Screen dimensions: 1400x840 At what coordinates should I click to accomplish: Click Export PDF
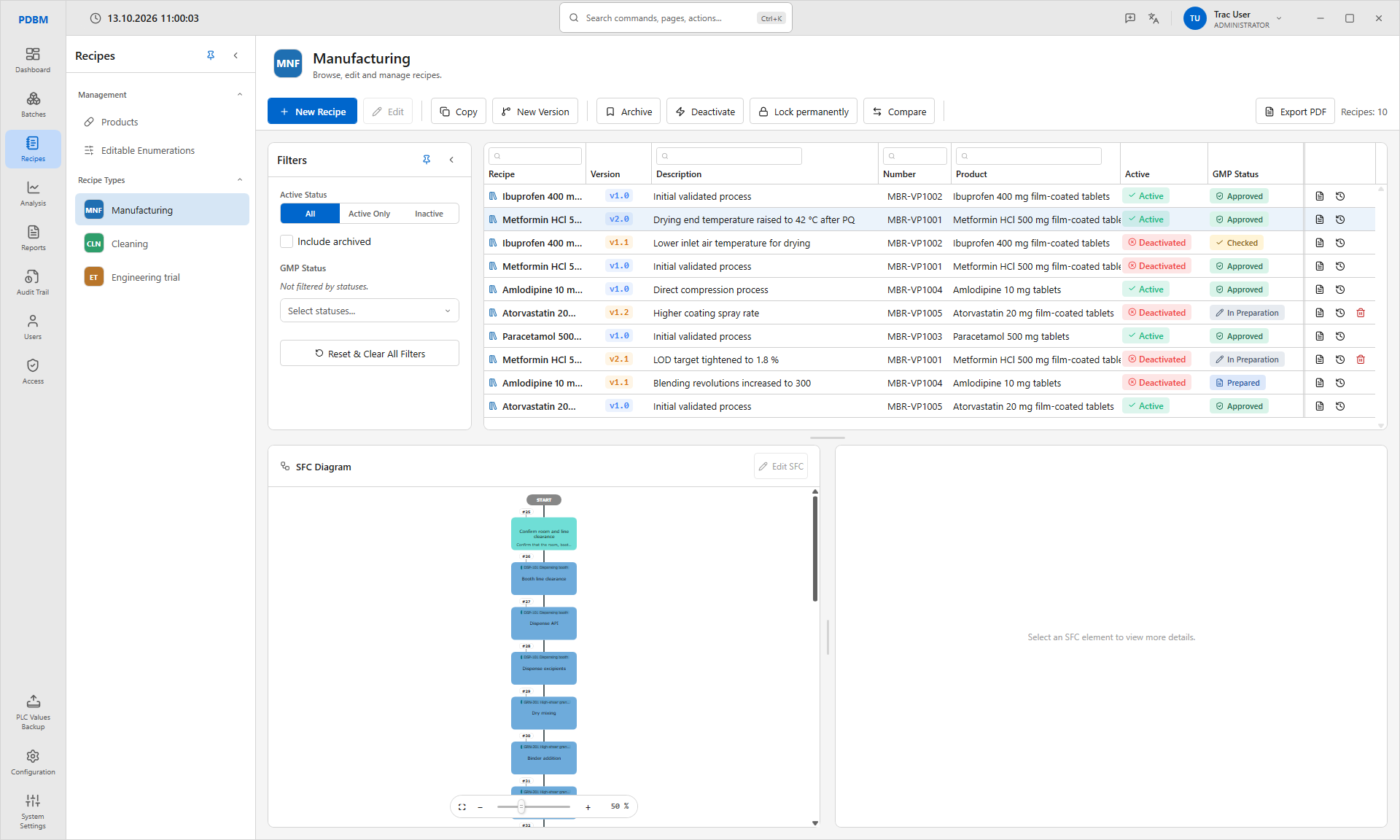[1295, 112]
